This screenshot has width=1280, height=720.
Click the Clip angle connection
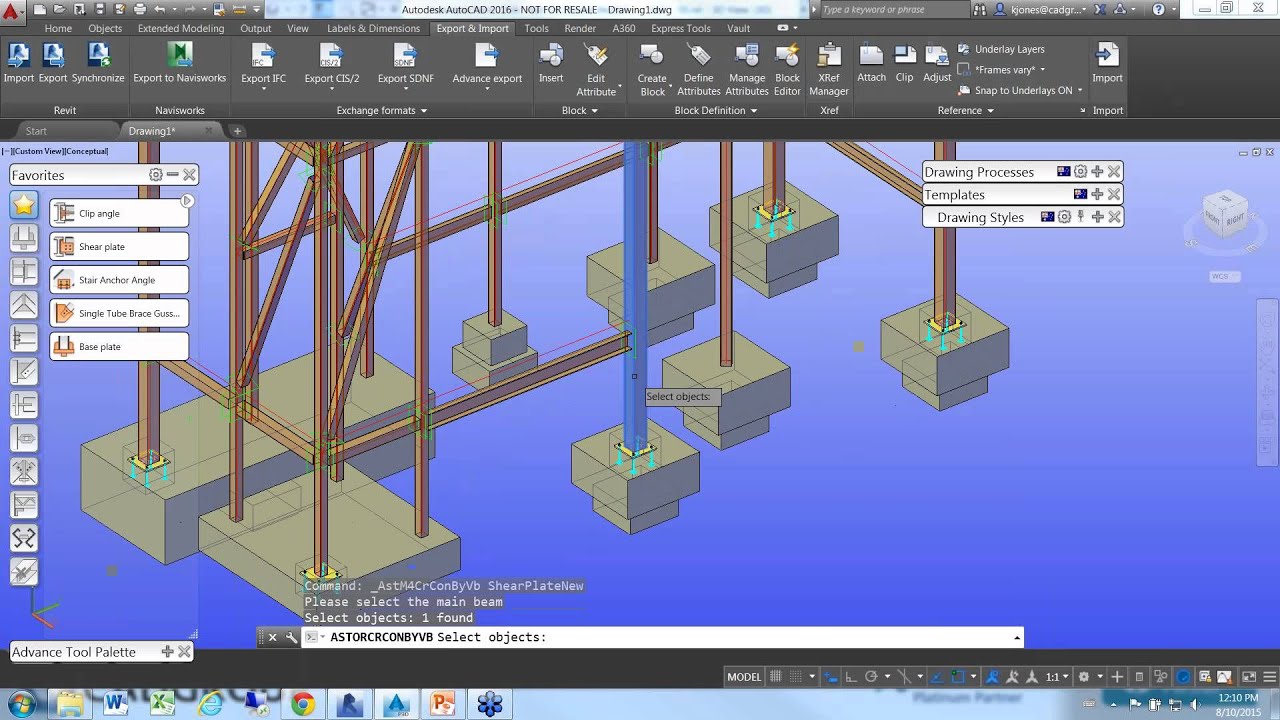coord(119,213)
